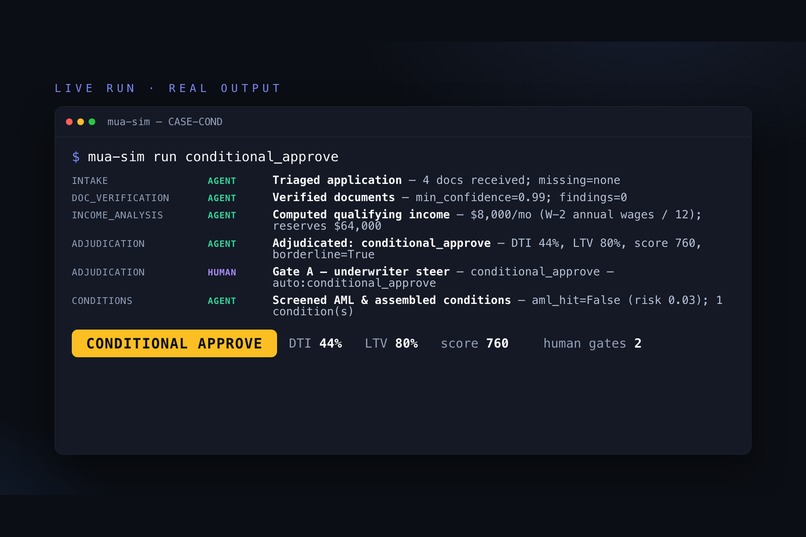This screenshot has height=537, width=806.
Task: Click the '$' prompt symbol
Action: click(76, 157)
